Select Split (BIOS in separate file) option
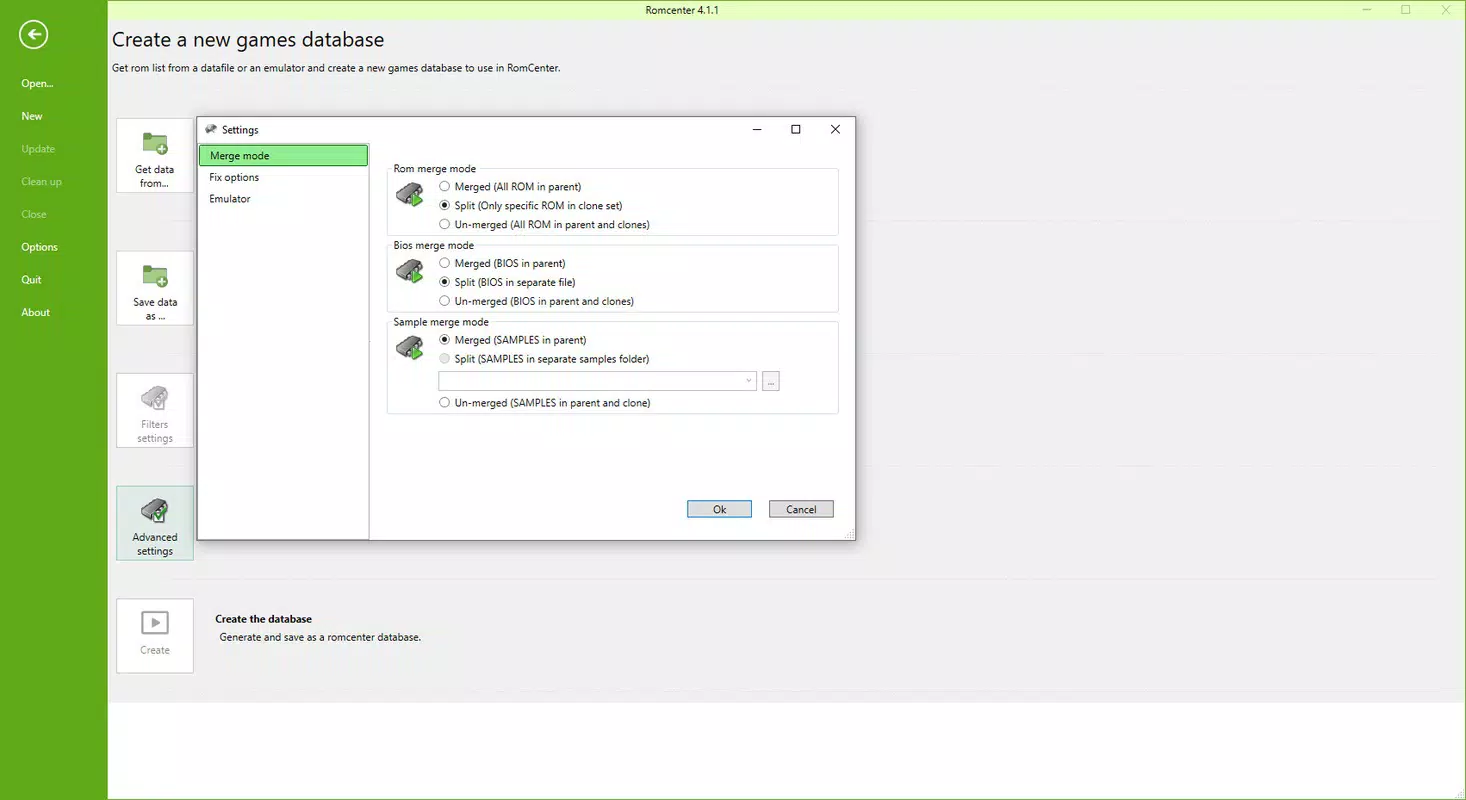Image resolution: width=1466 pixels, height=800 pixels. click(x=507, y=283)
